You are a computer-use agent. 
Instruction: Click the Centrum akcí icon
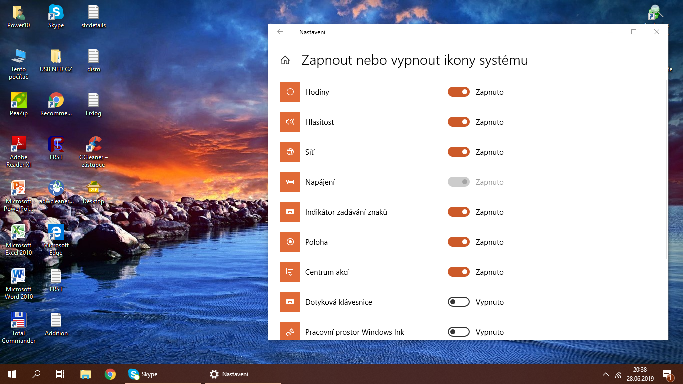click(x=290, y=272)
